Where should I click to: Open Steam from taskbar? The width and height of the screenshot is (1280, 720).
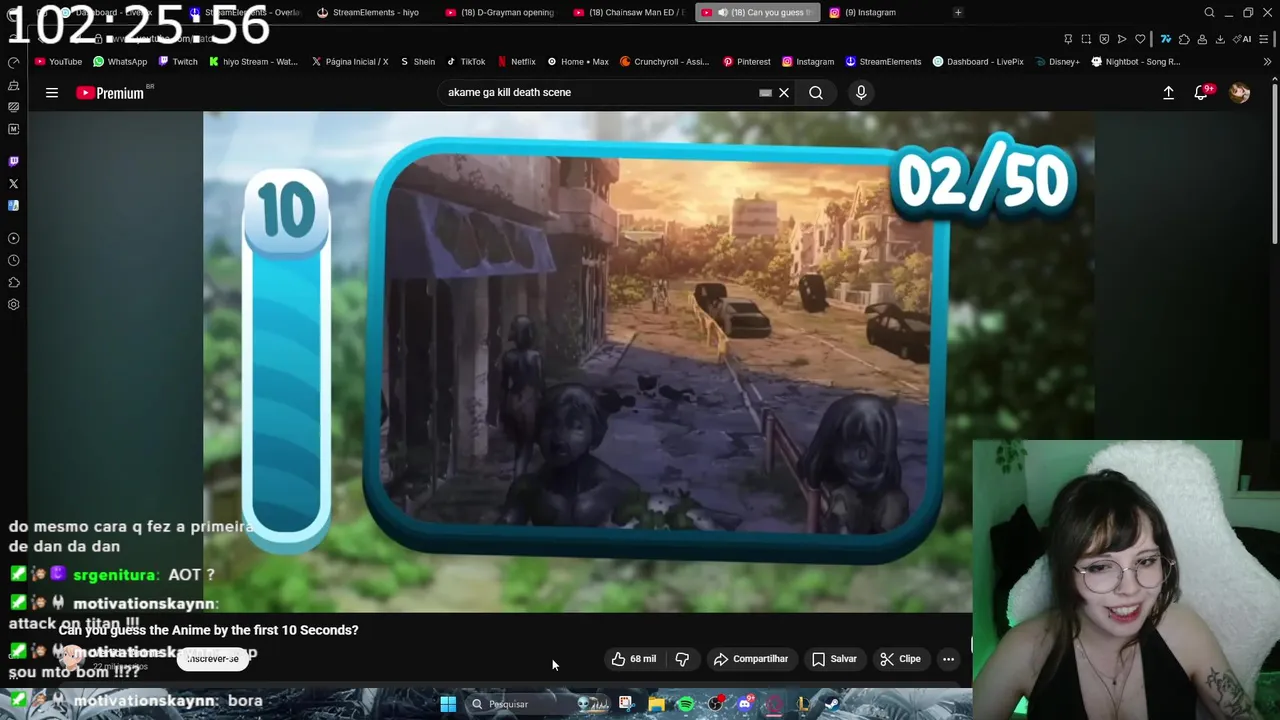tap(831, 704)
